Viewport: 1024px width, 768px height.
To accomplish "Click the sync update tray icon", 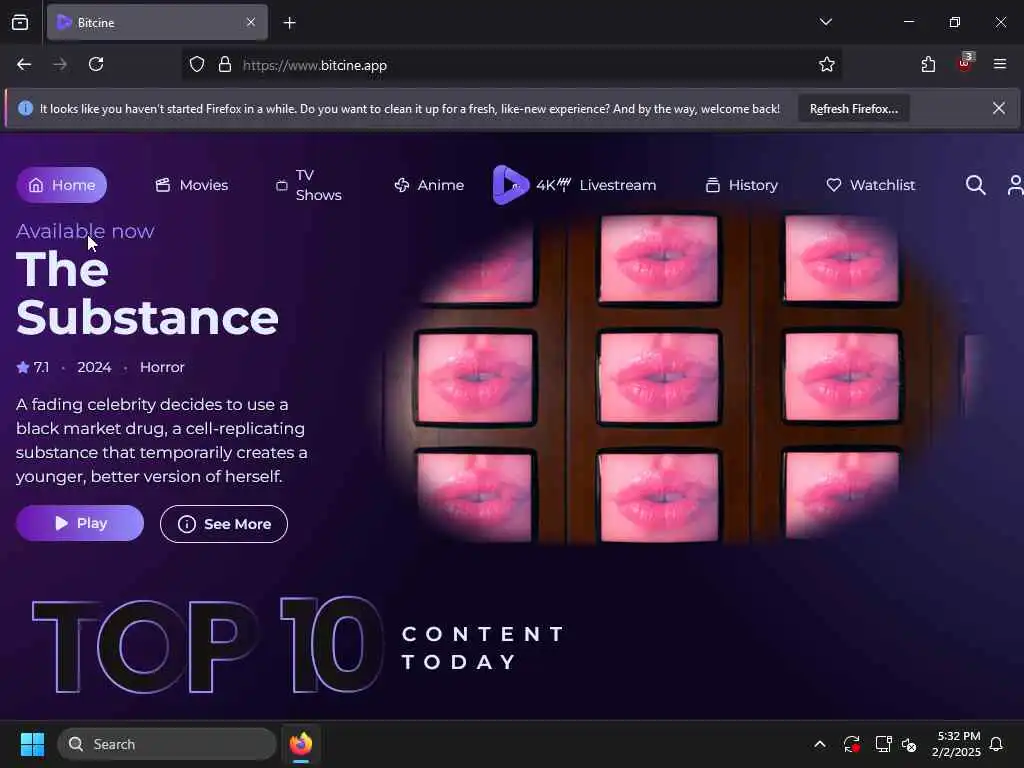I will pos(851,744).
